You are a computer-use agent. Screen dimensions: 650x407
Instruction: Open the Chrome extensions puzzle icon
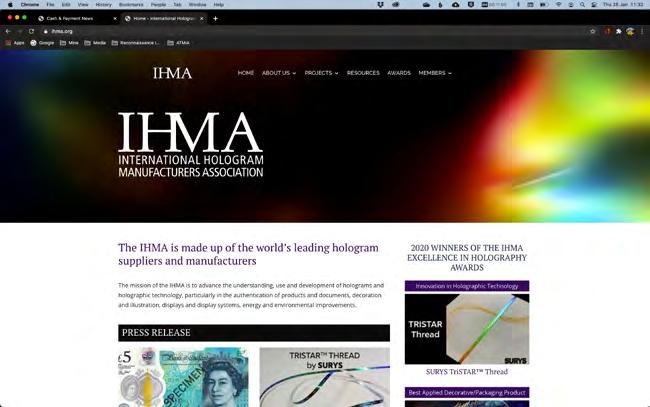tap(619, 31)
